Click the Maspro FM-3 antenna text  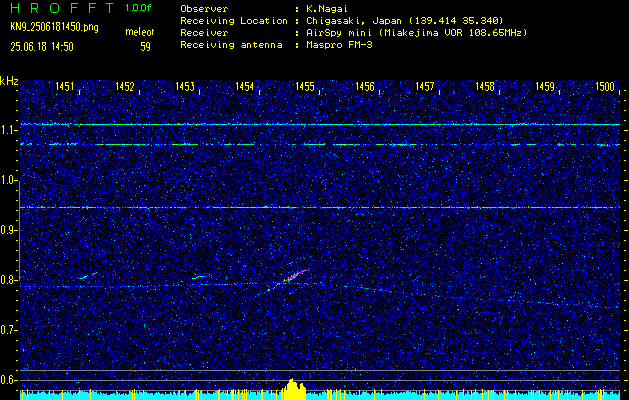click(339, 45)
